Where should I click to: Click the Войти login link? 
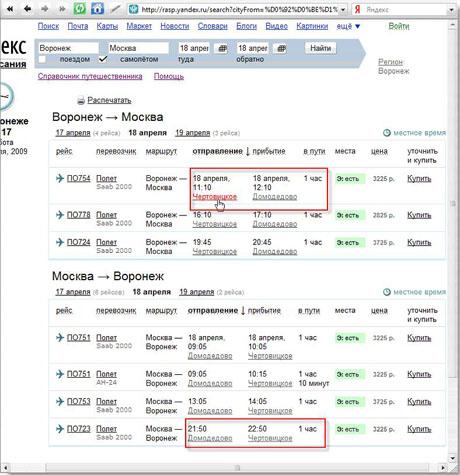coord(399,26)
